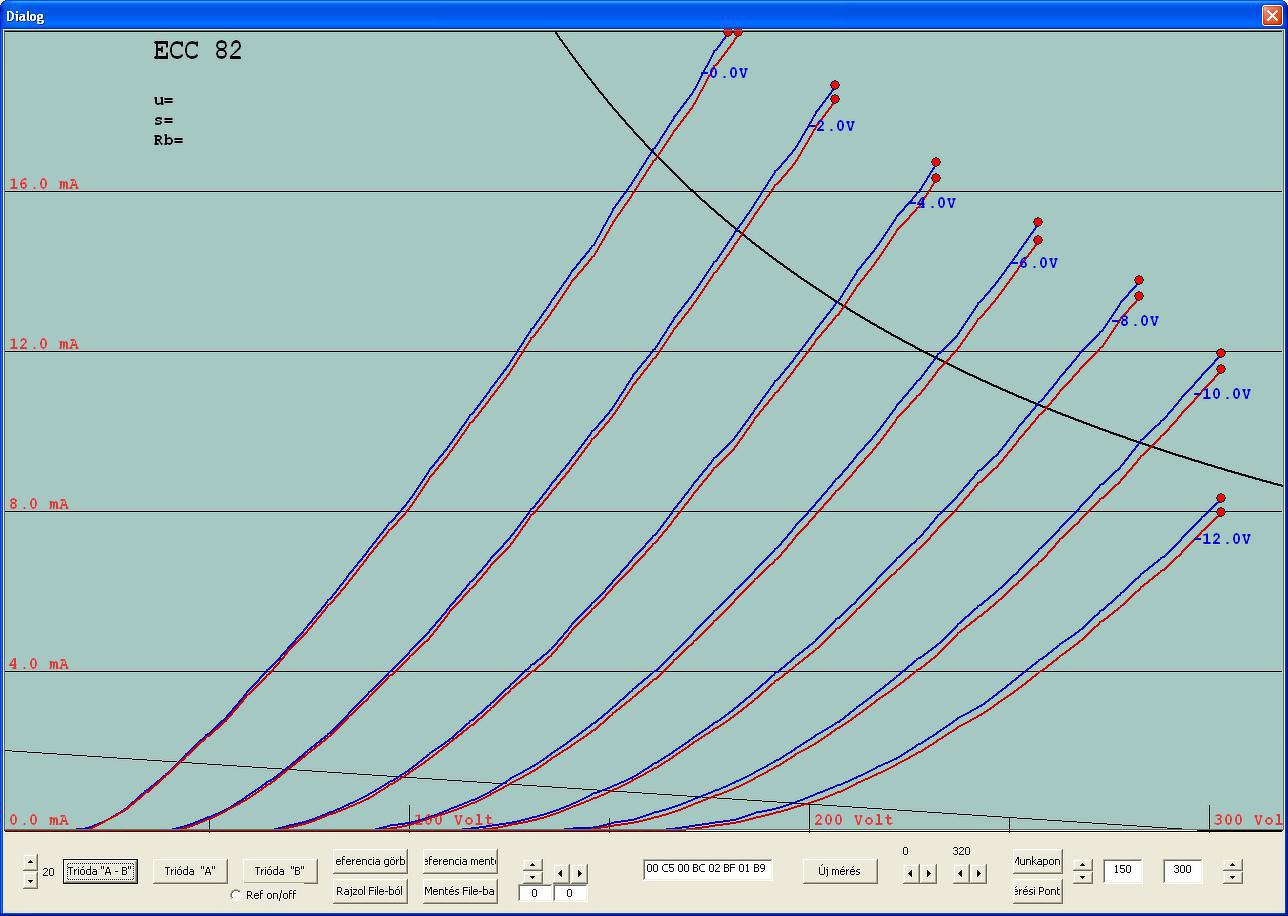The height and width of the screenshot is (916, 1288).
Task: Click the up arrow beside the value 20
Action: click(x=30, y=863)
